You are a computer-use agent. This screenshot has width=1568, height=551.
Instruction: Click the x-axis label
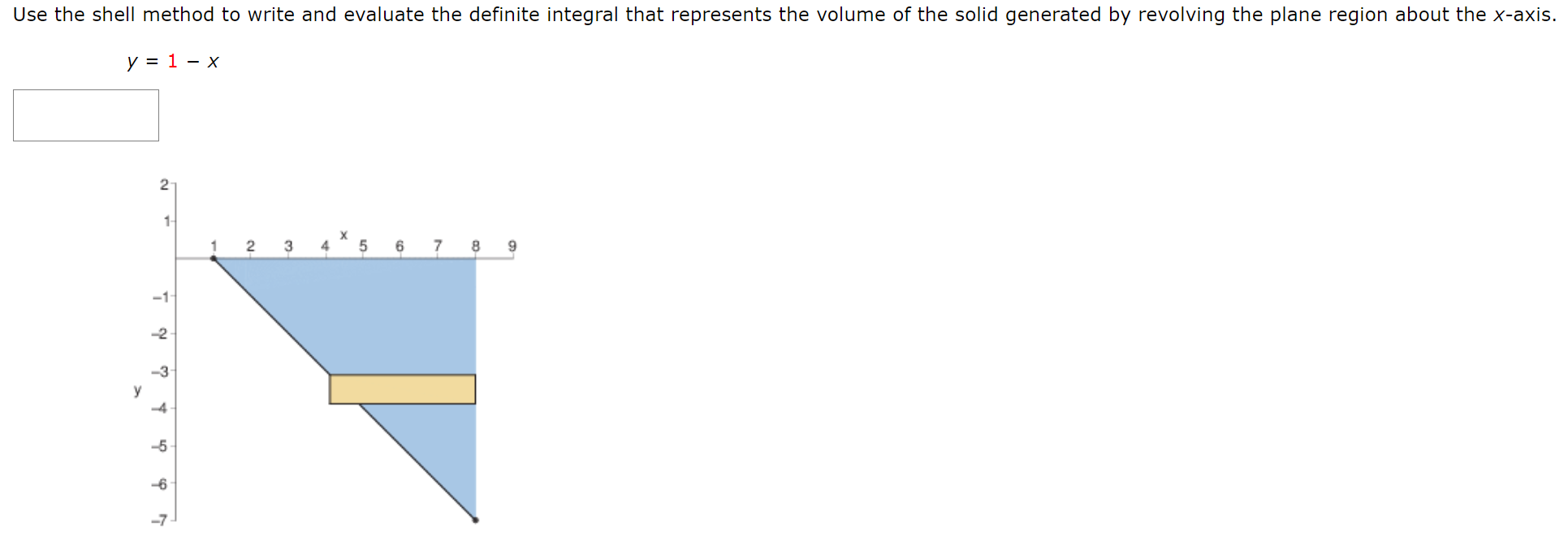click(343, 233)
